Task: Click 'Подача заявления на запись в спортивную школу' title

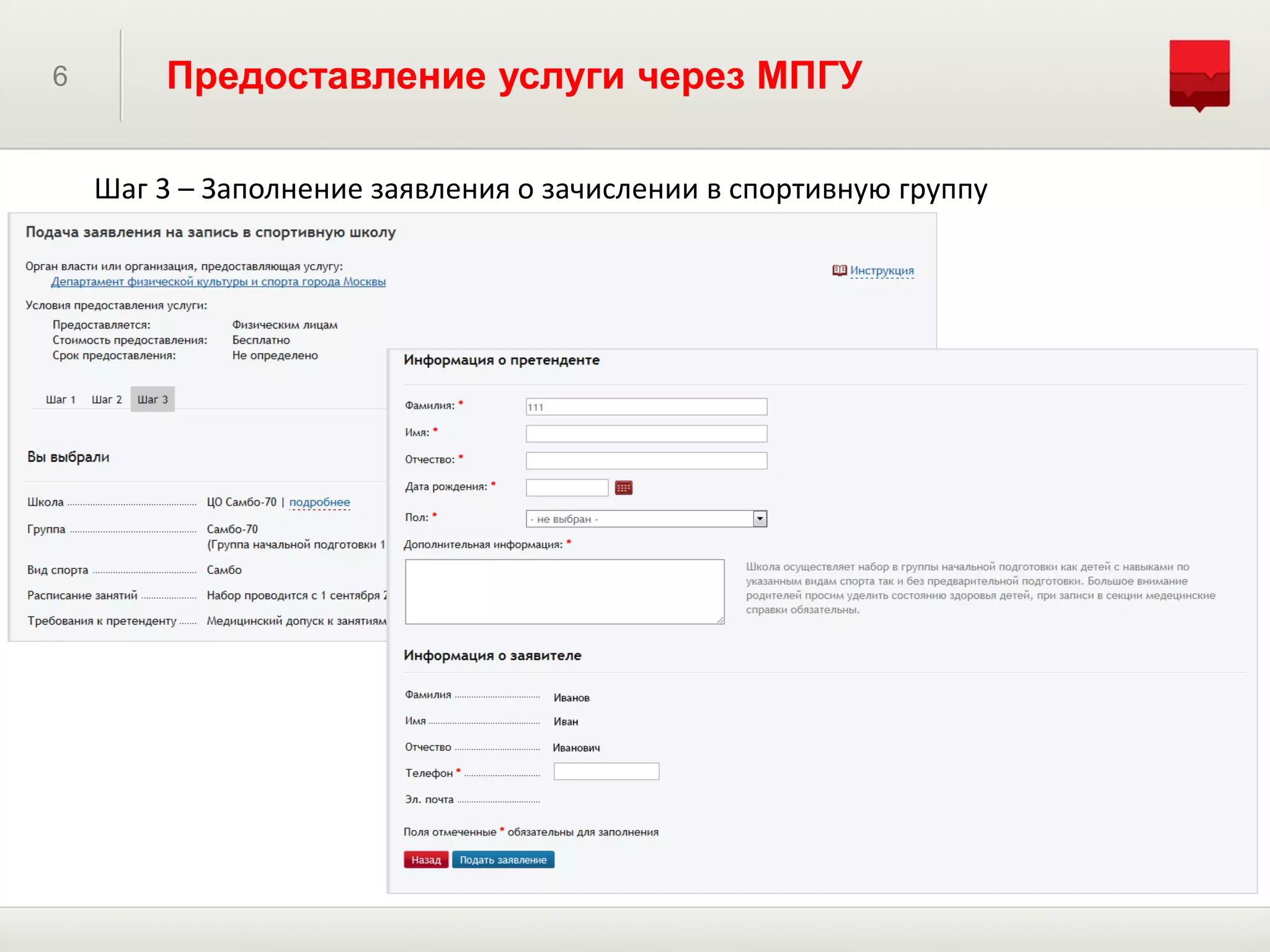Action: click(210, 232)
